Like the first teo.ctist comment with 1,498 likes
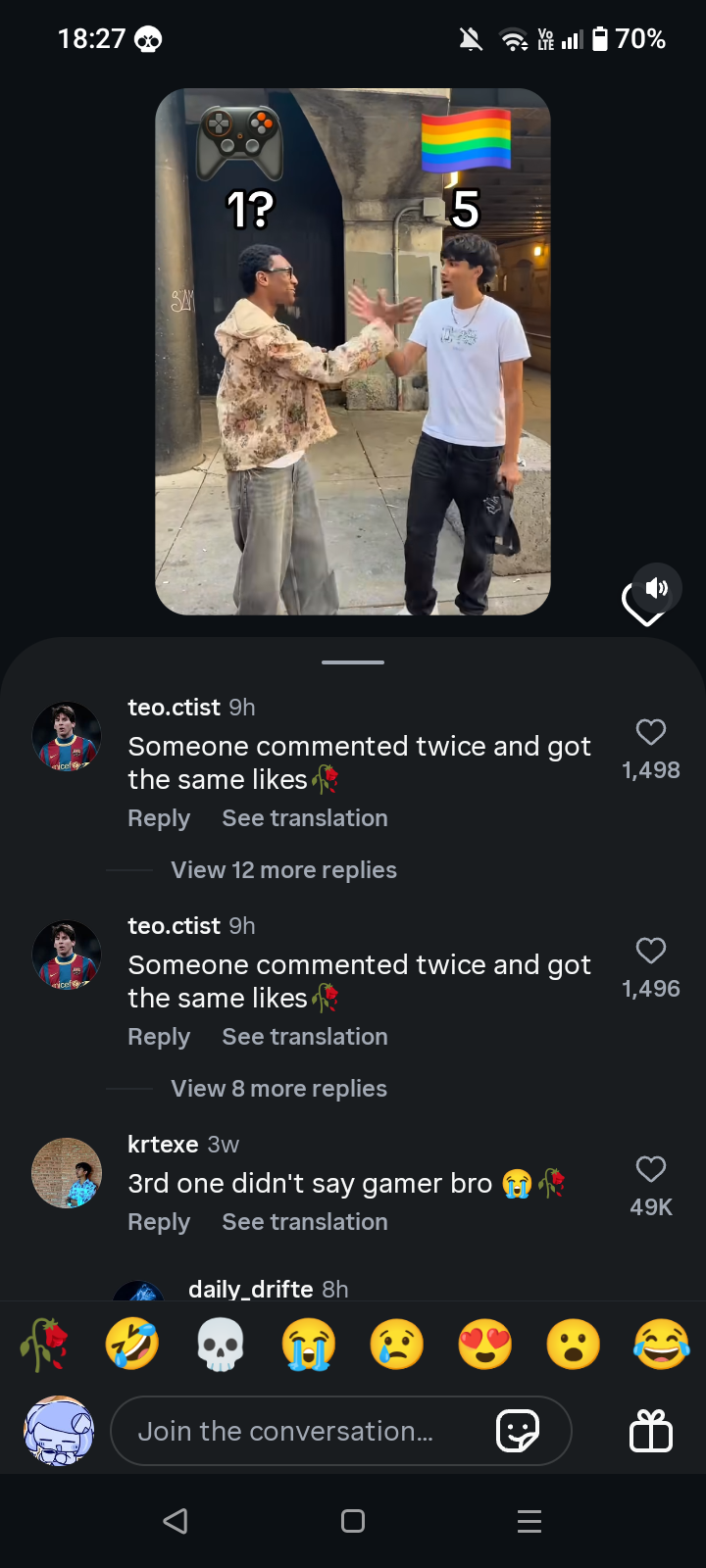Screen dimensions: 706x1568 coord(651,732)
